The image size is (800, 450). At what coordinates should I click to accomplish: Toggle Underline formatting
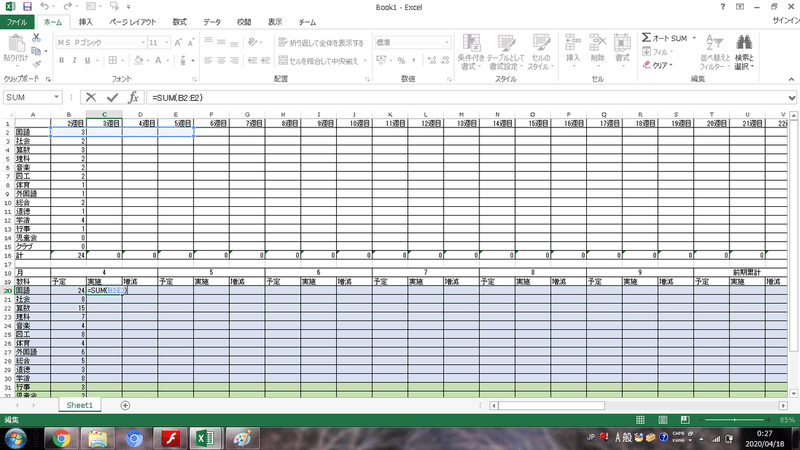point(87,60)
